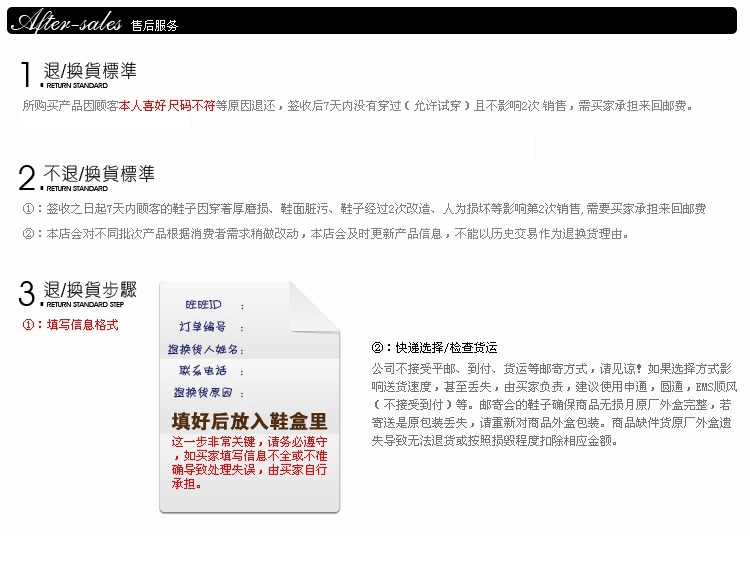Click the large numeral 3 icon
750x573 pixels.
(x=28, y=295)
